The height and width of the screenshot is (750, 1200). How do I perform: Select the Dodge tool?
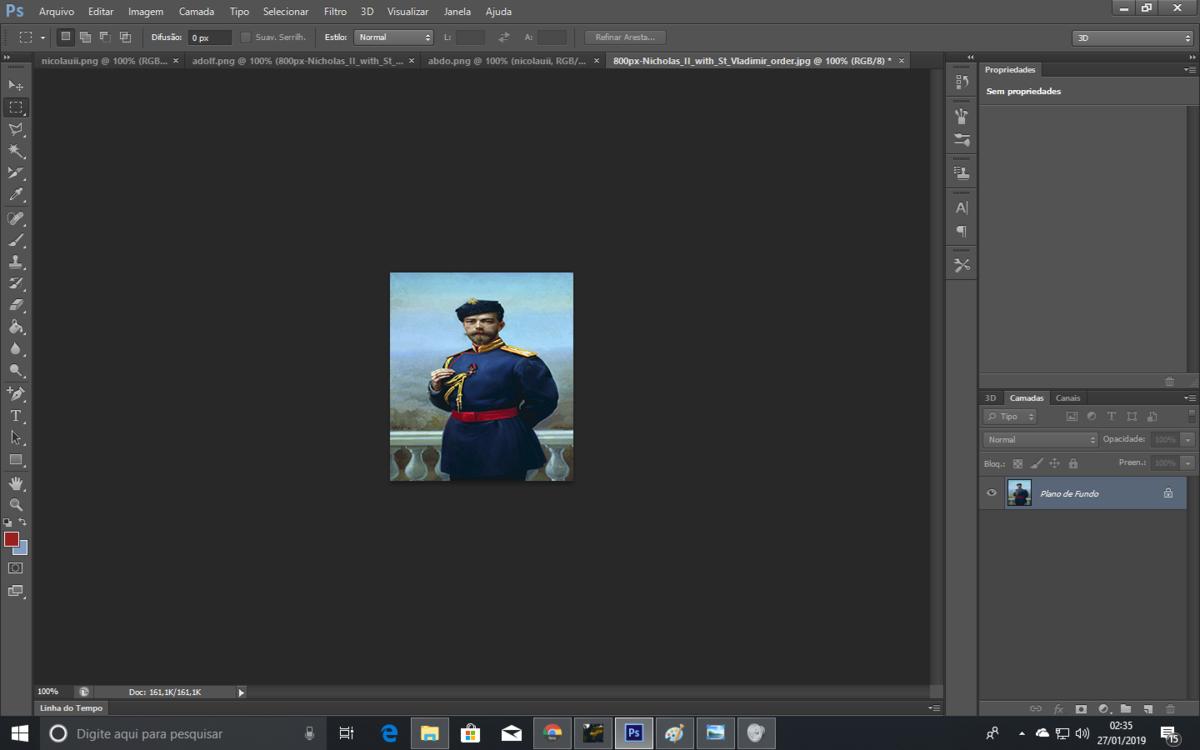click(16, 371)
